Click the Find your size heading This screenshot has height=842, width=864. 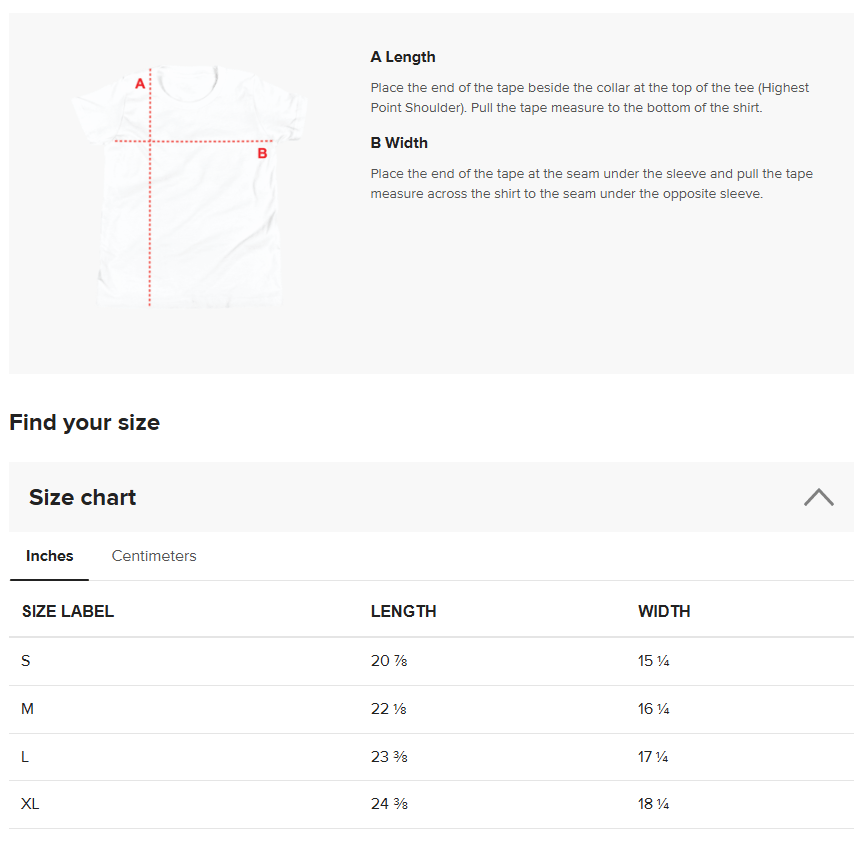point(84,422)
